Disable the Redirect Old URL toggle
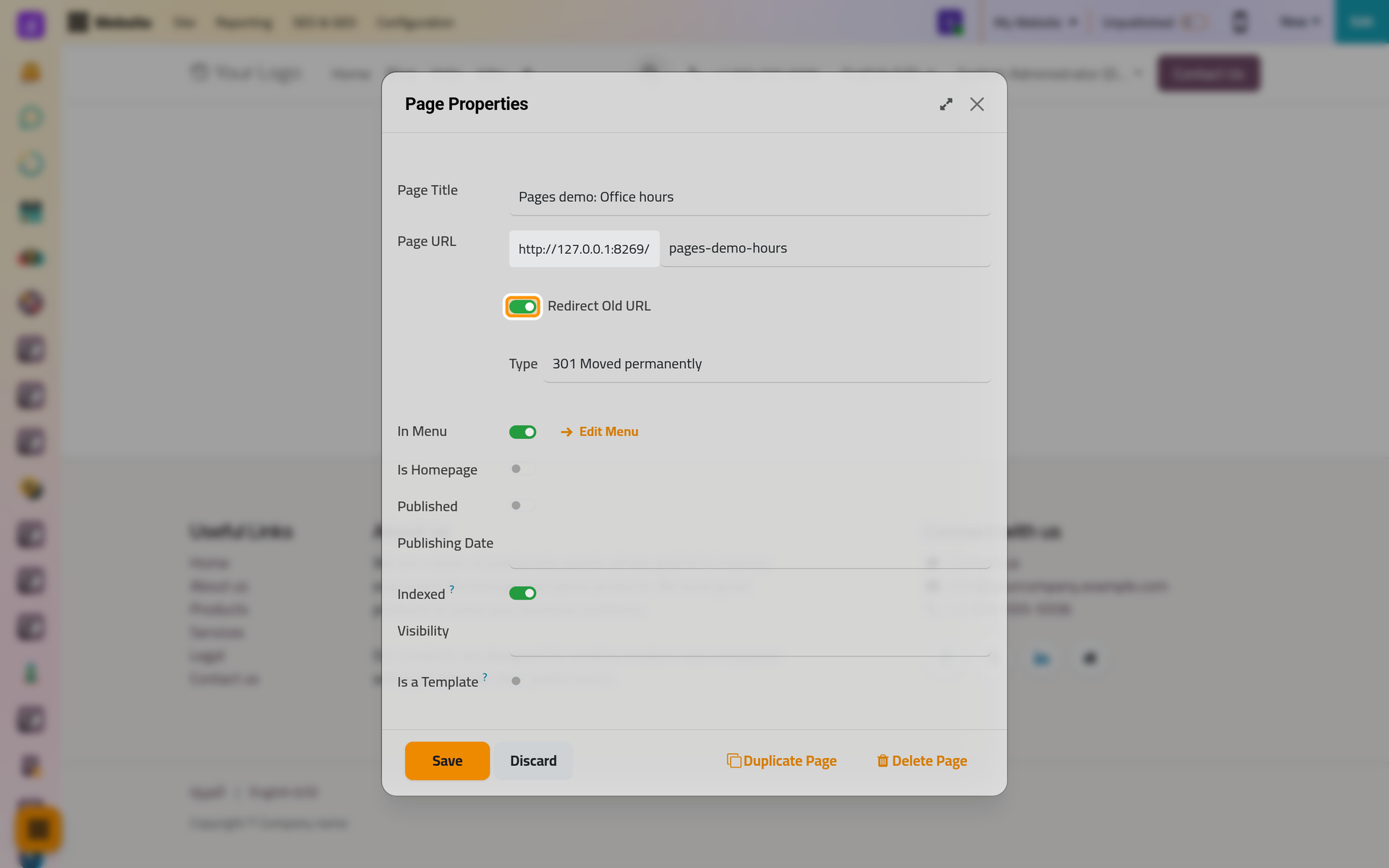1389x868 pixels. click(522, 307)
